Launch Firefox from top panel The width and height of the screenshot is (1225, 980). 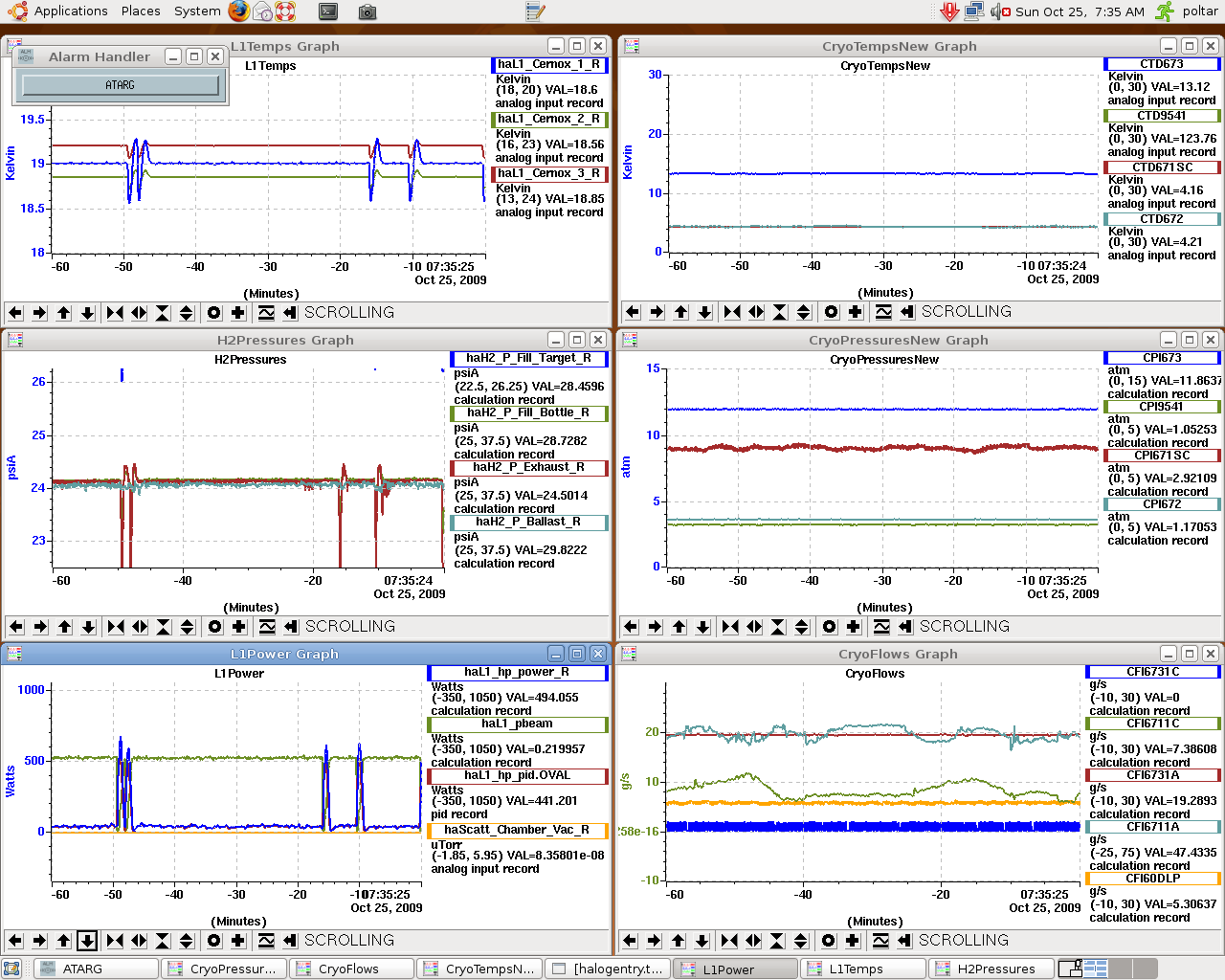coord(239,11)
